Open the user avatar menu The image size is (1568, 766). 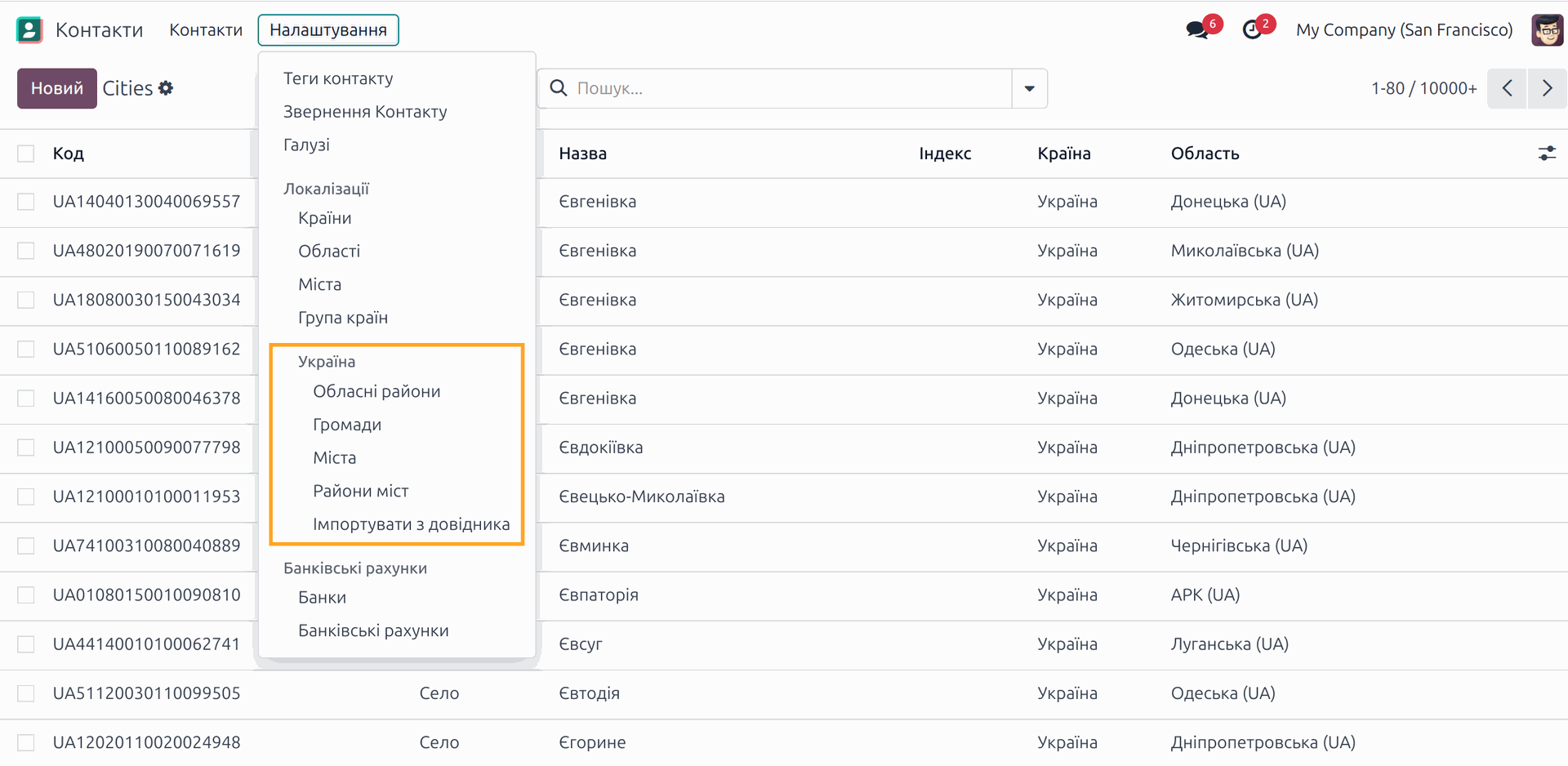(x=1548, y=30)
